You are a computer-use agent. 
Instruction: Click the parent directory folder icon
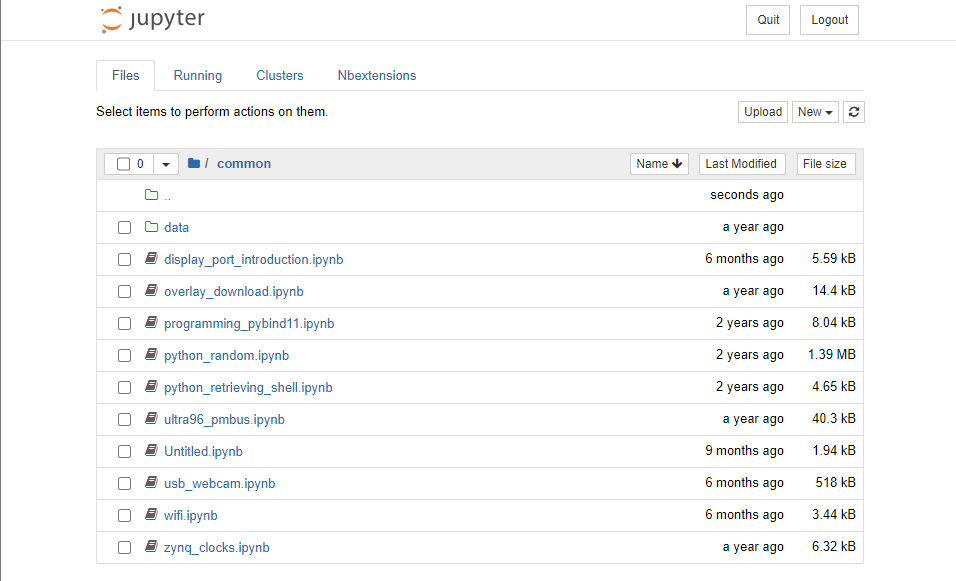click(x=151, y=195)
